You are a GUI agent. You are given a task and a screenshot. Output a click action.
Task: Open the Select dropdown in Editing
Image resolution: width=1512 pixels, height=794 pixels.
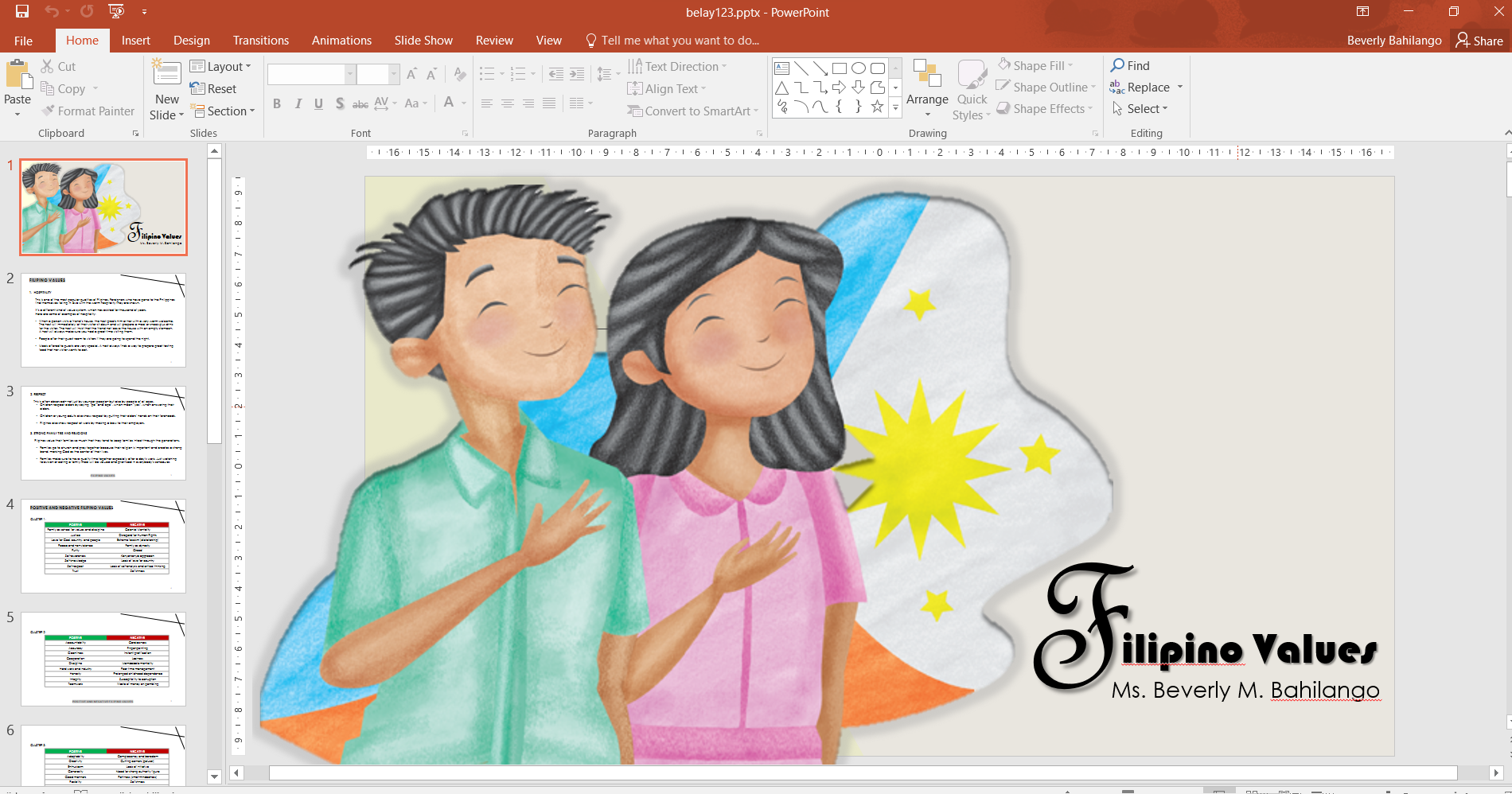point(1140,109)
